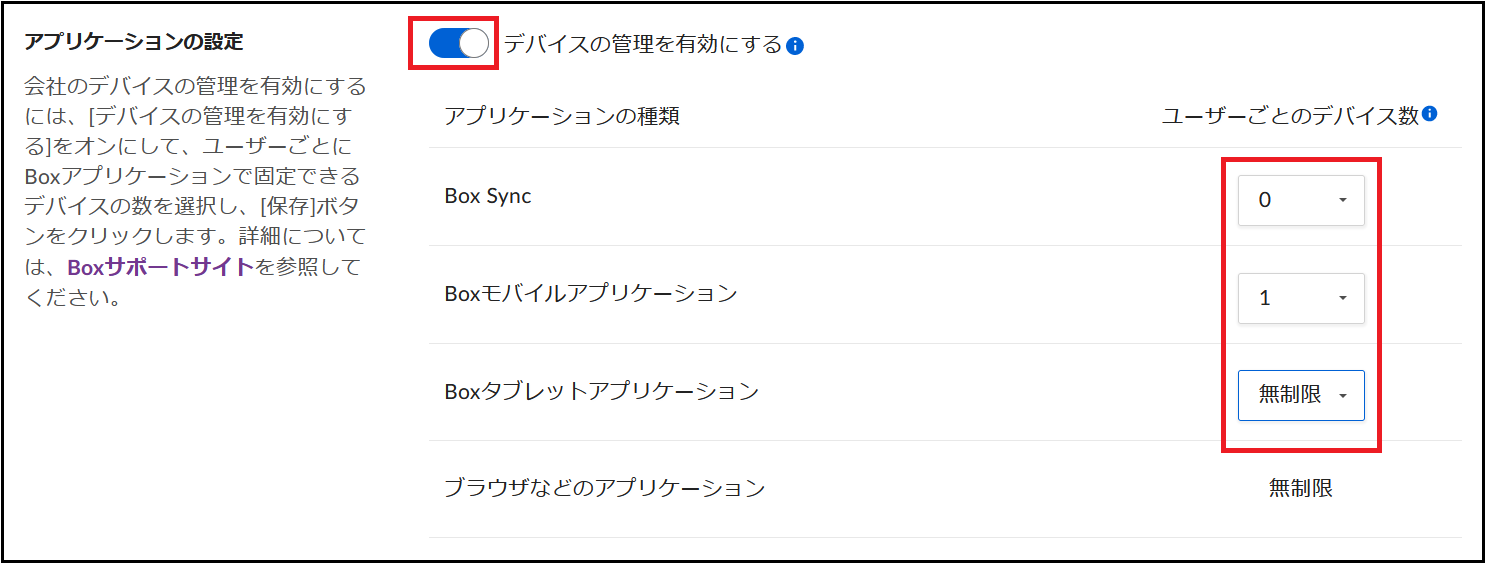Toggle the デバイスの管理を有効にする switch
Image resolution: width=1486 pixels, height=563 pixels.
(459, 43)
